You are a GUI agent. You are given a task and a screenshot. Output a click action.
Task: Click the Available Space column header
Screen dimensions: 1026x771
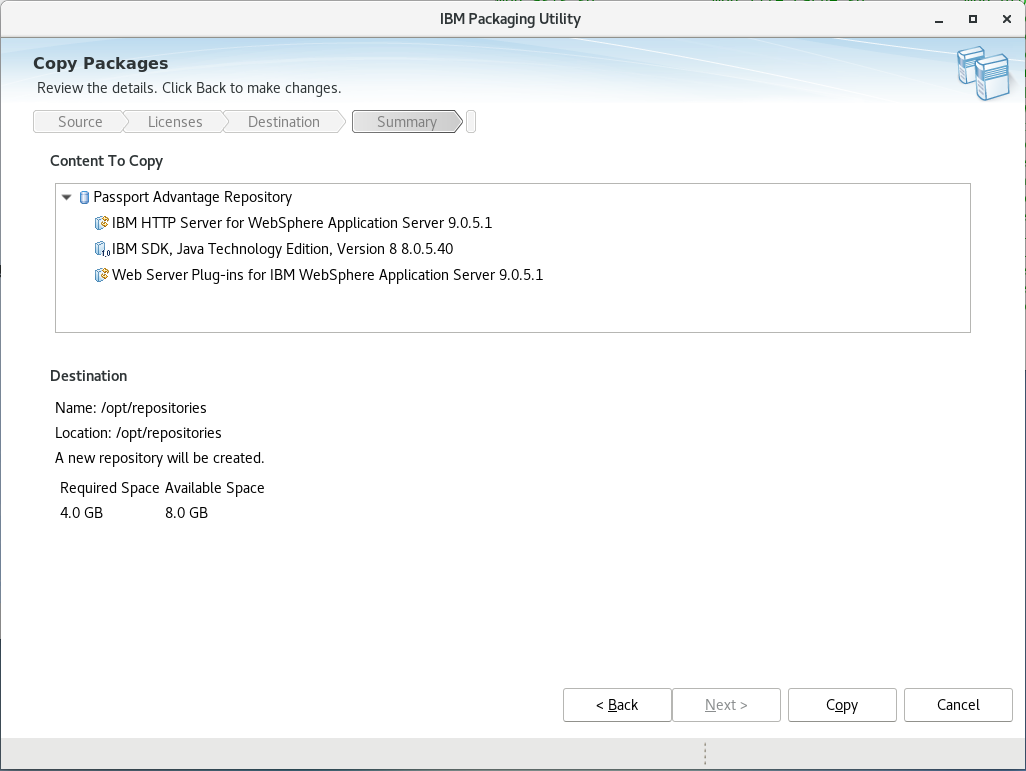(x=215, y=488)
